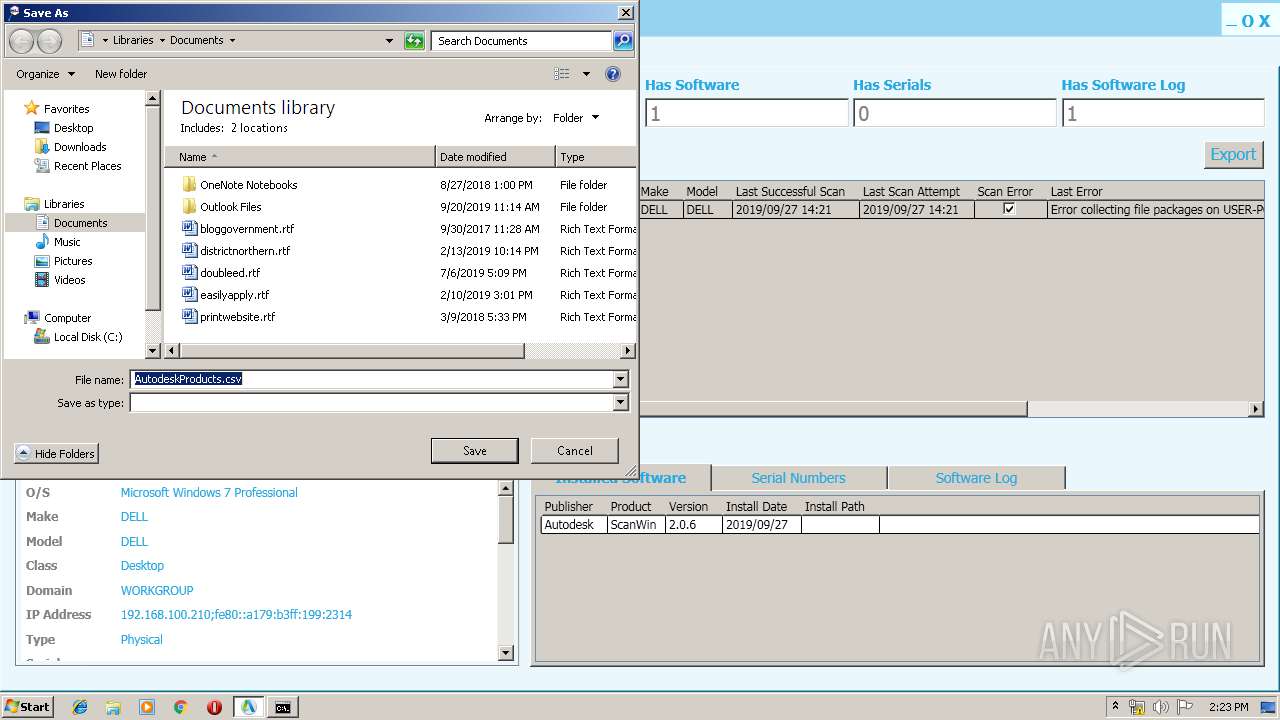This screenshot has width=1280, height=720.
Task: Click scroll right arrow of the scan grid
Action: (x=1256, y=409)
